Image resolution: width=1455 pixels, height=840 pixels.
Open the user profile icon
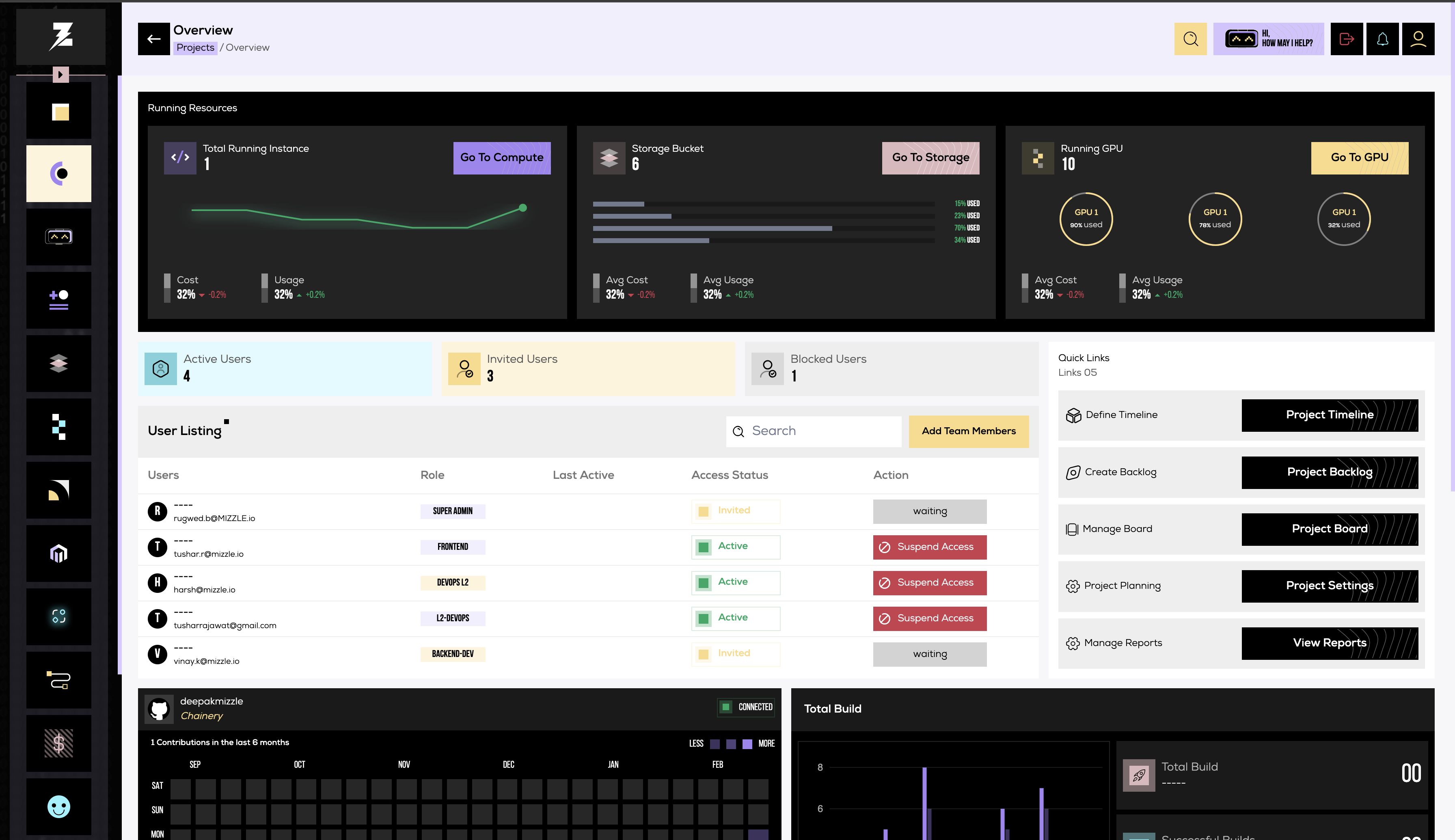pos(1418,39)
